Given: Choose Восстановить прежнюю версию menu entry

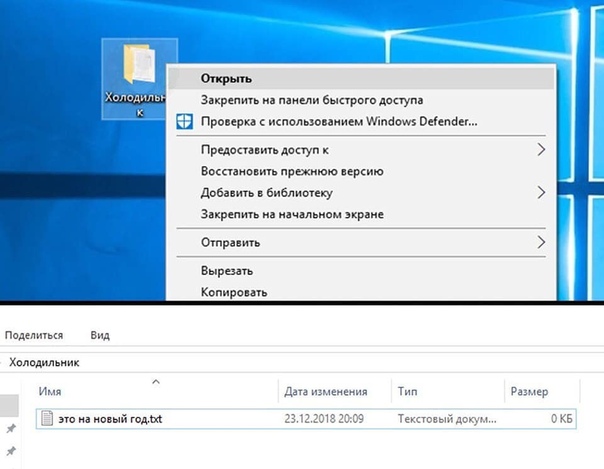Looking at the screenshot, I should (292, 171).
